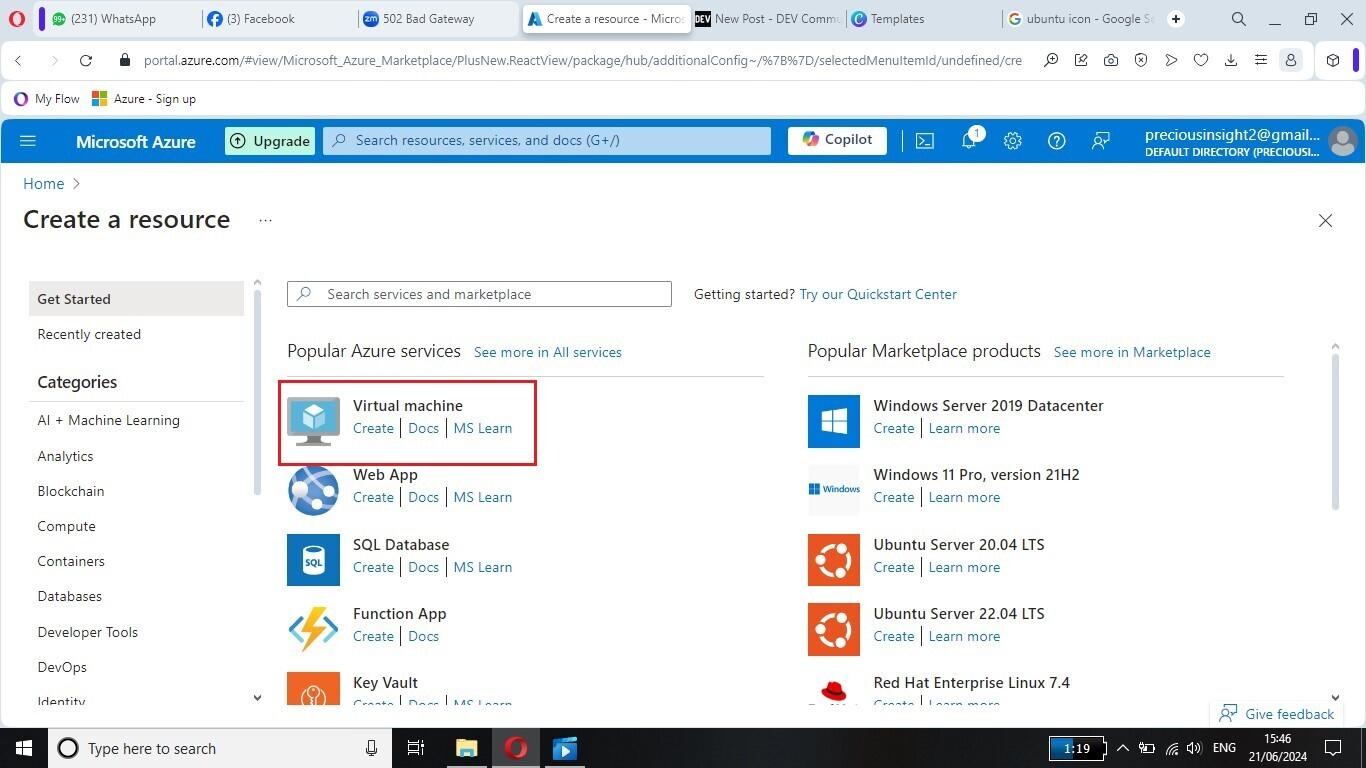This screenshot has width=1366, height=768.
Task: Click Create under Virtual machine
Action: (x=373, y=428)
